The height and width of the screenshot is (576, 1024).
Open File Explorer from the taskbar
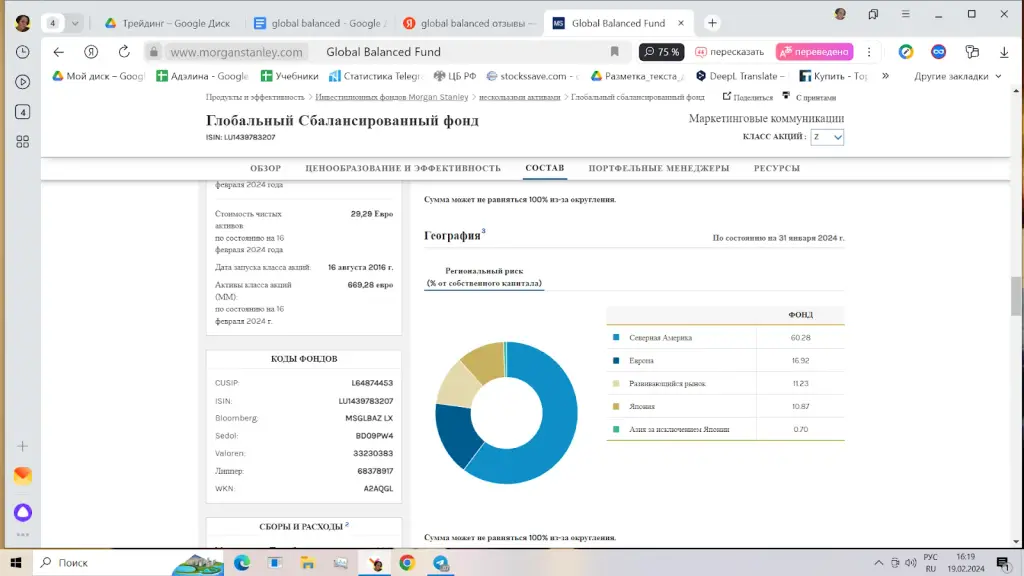point(308,562)
